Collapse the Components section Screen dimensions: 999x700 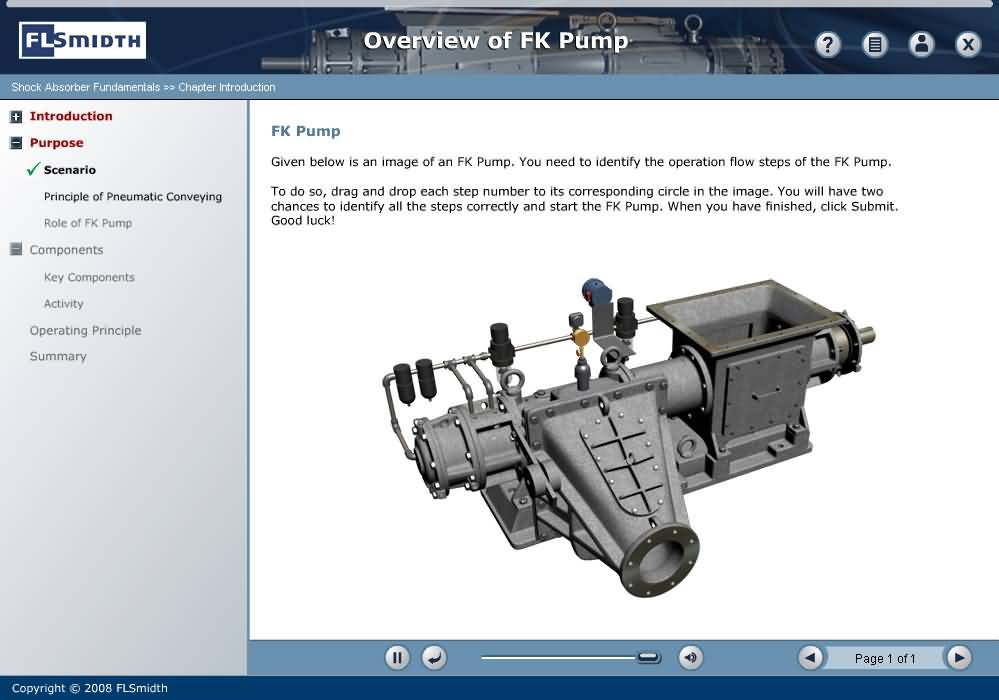pos(16,250)
